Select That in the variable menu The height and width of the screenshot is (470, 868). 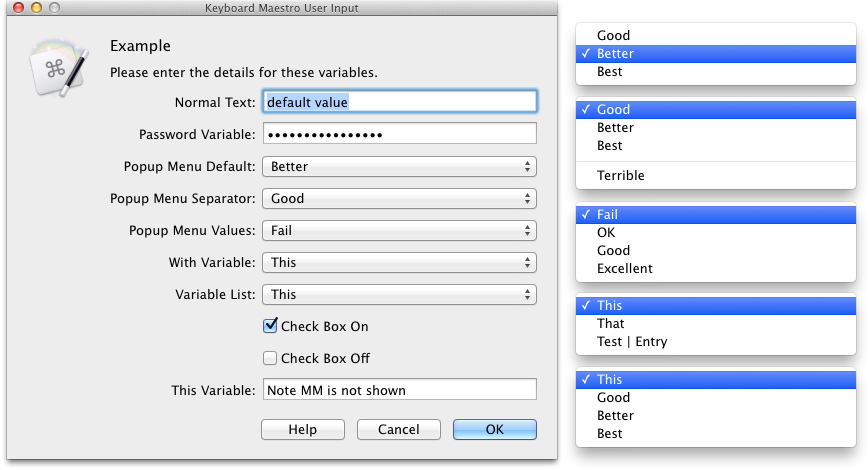(716, 324)
